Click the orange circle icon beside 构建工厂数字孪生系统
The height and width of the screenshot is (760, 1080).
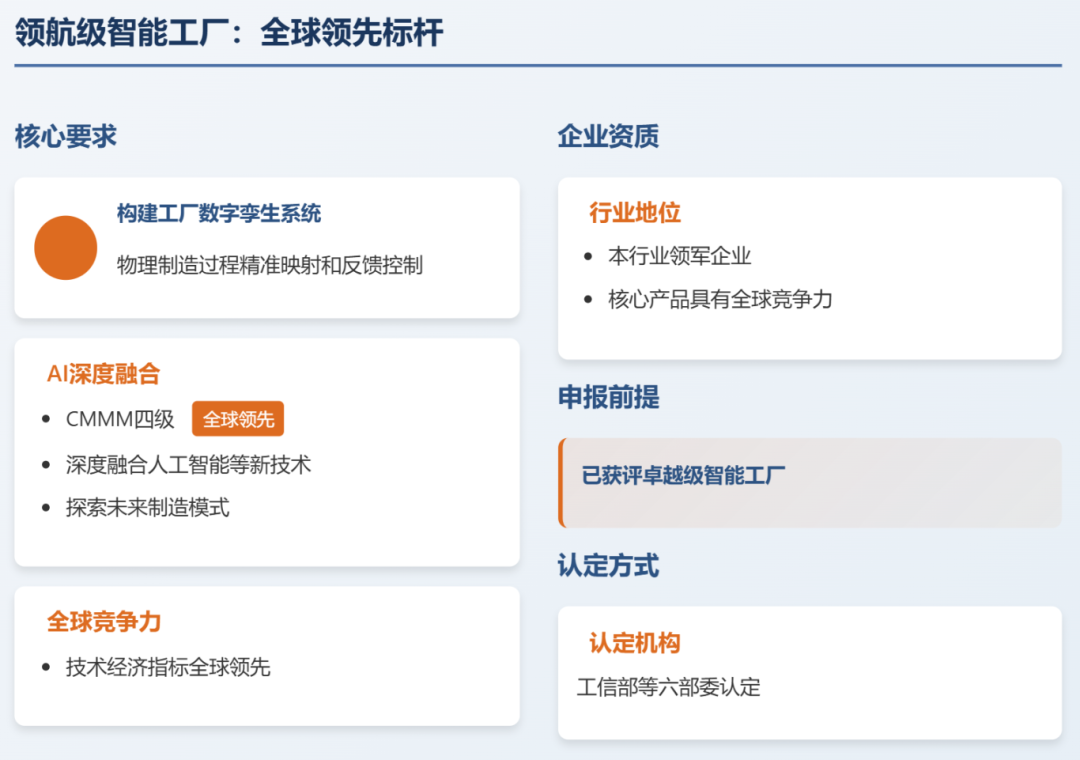[65, 247]
